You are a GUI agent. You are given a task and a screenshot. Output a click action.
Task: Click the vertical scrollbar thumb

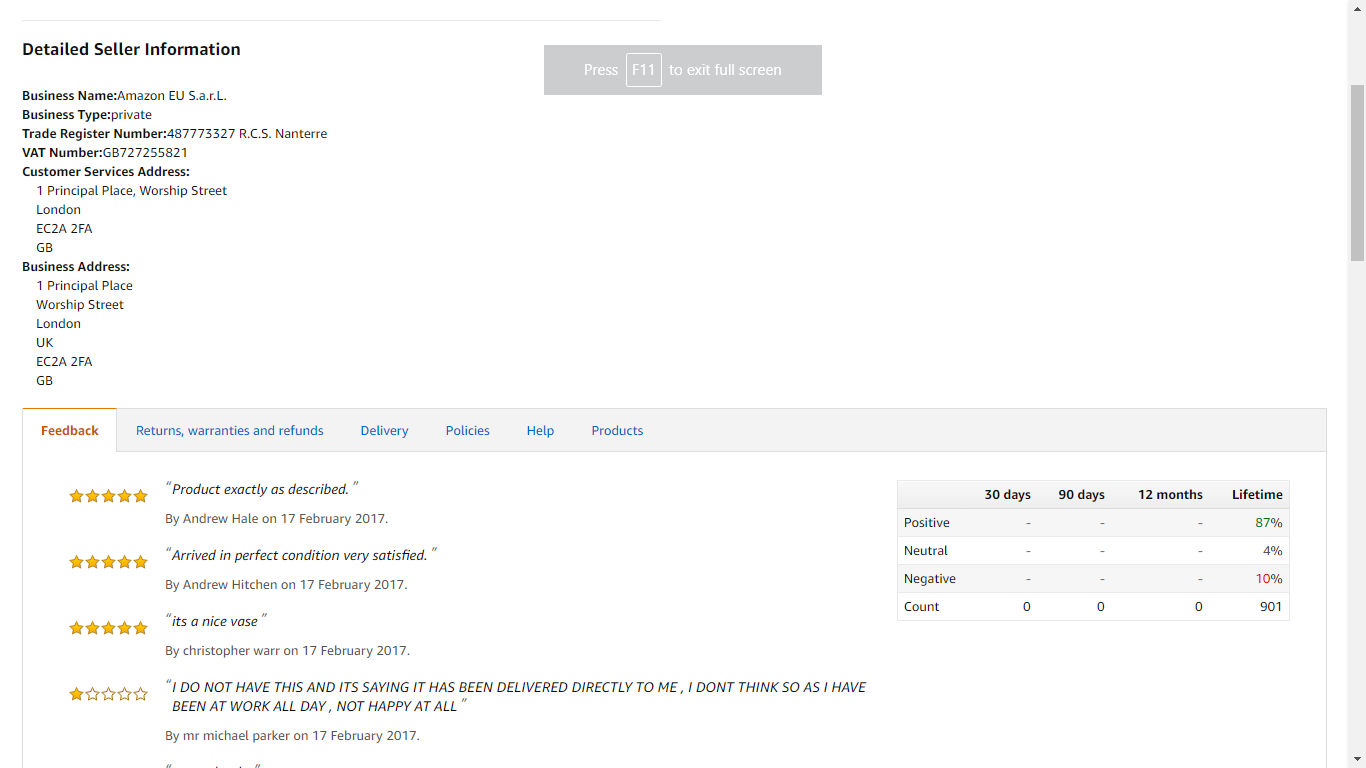click(1357, 172)
